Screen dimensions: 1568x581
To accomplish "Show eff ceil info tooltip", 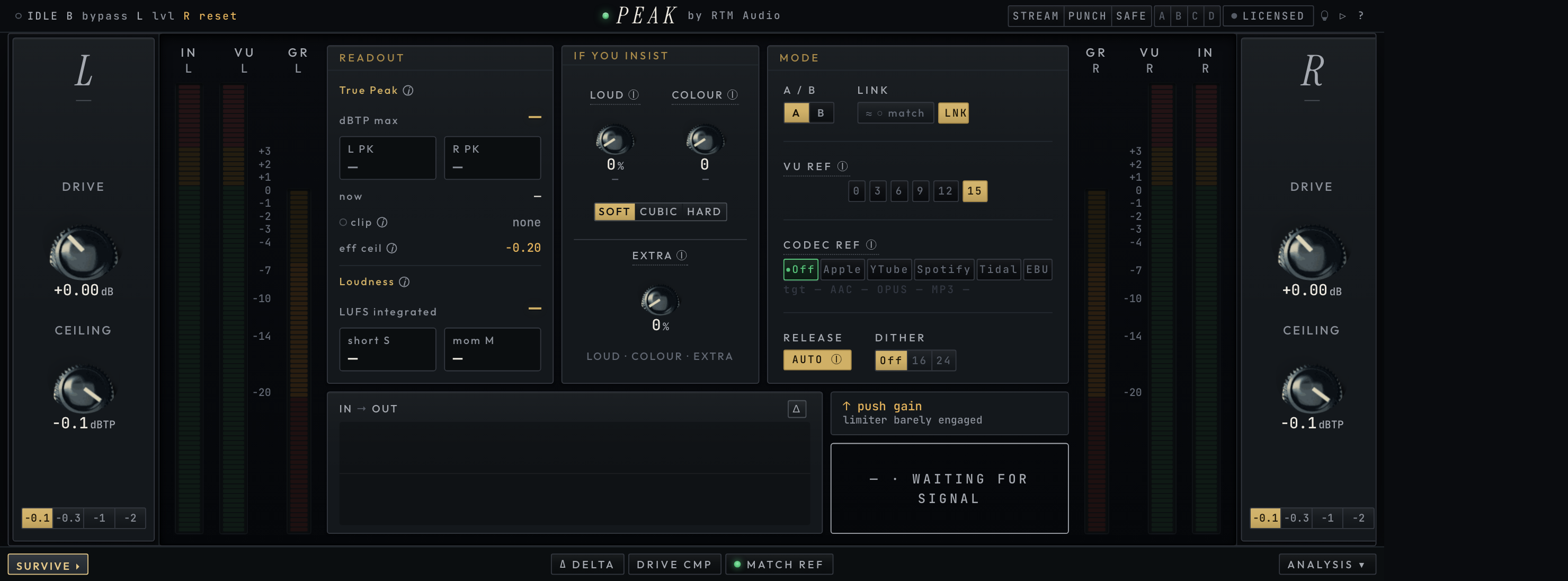I will [391, 248].
